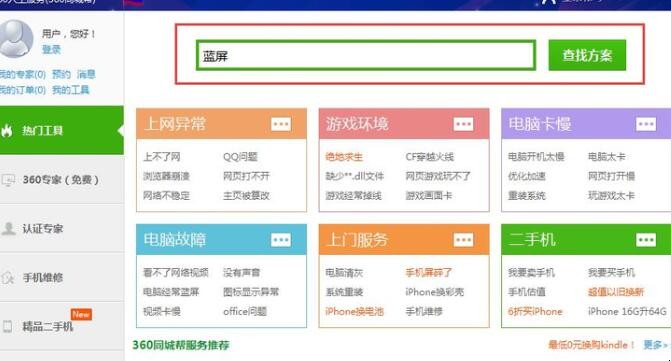The width and height of the screenshot is (671, 361).
Task: Open the 预约 link
Action: 61,74
